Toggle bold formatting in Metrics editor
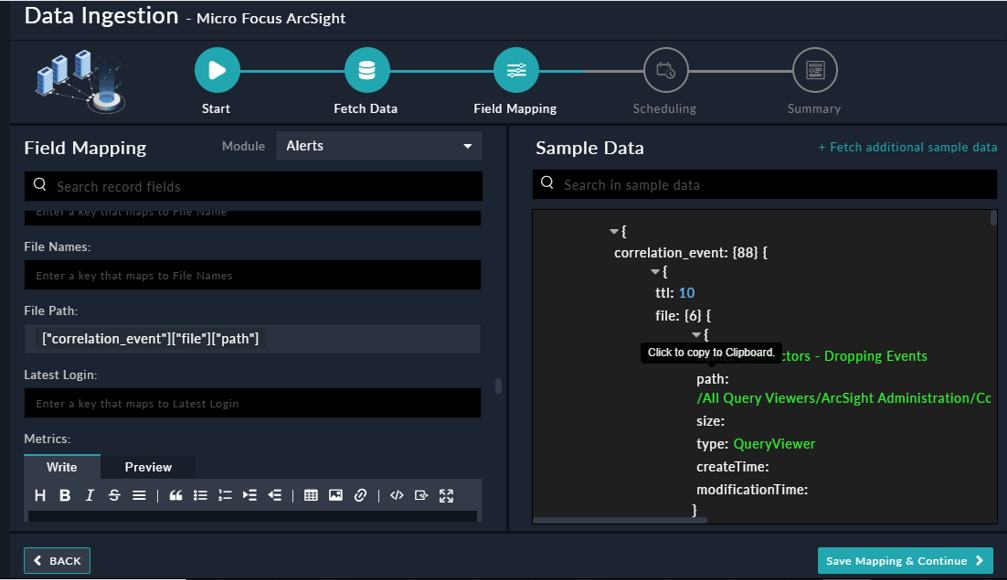 (x=65, y=495)
